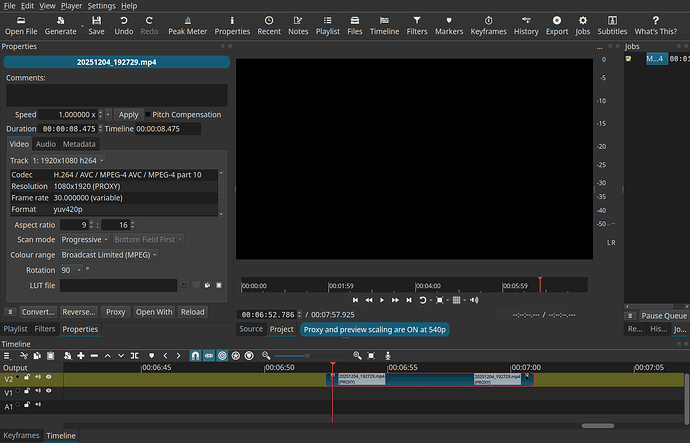Open the Scan mode Progressive dropdown
This screenshot has height=443, width=690.
85,239
